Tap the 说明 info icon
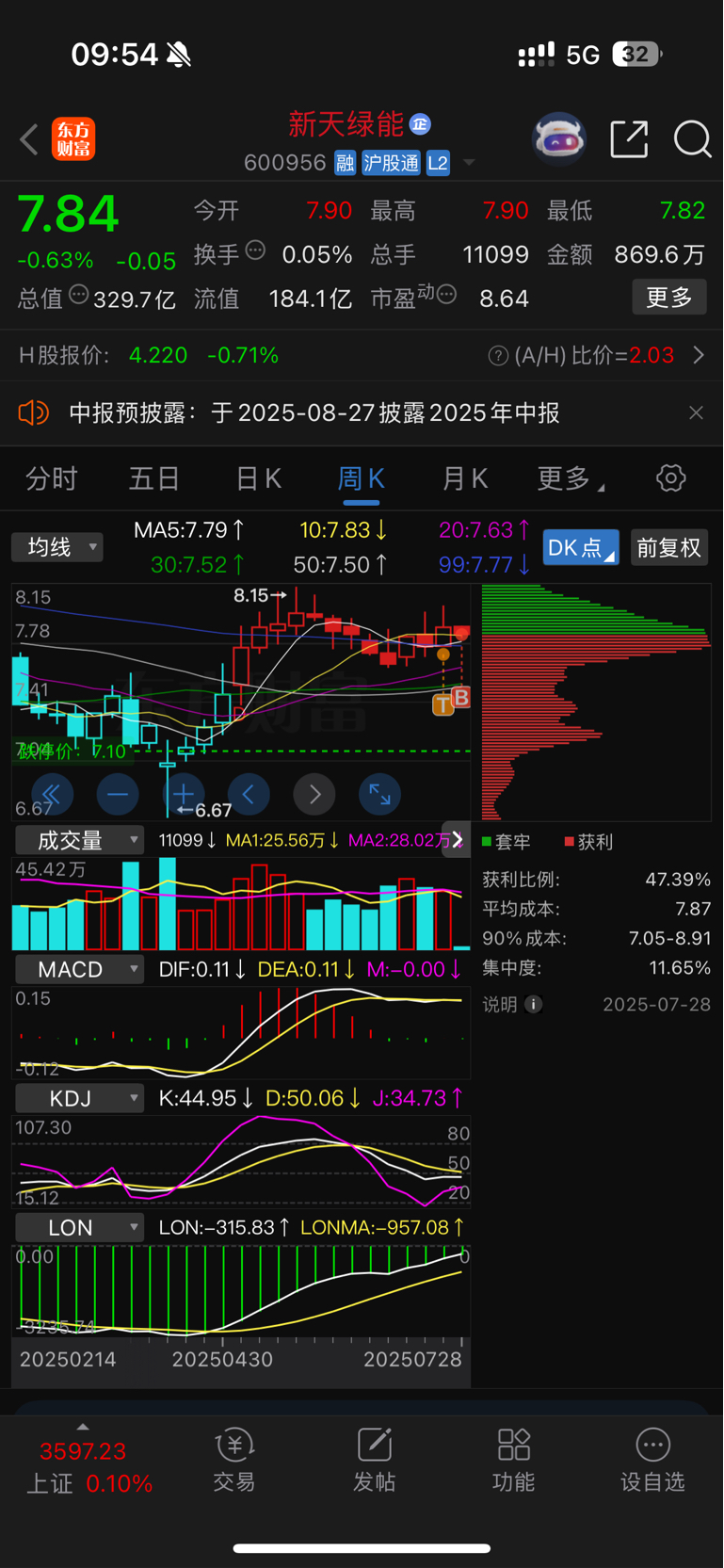724x1568 pixels. [x=533, y=1004]
